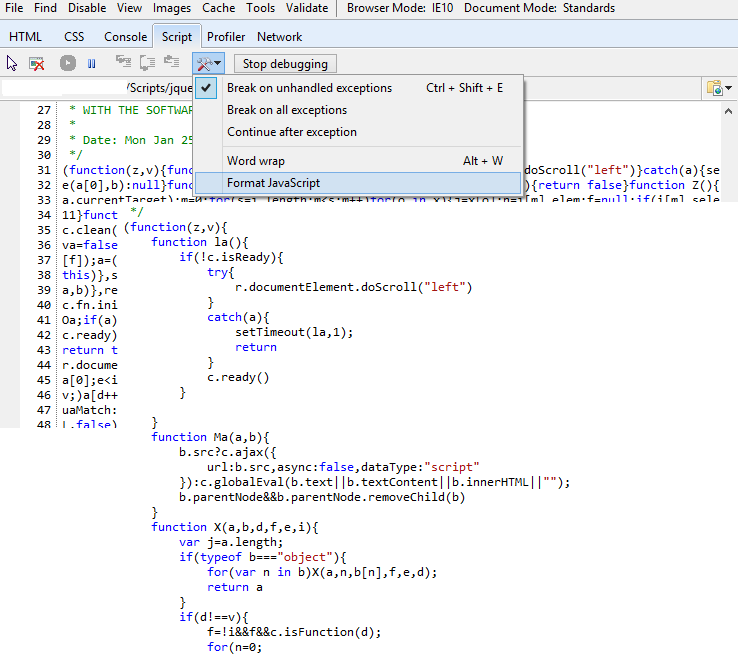Open the script file chooser folder icon

716,88
